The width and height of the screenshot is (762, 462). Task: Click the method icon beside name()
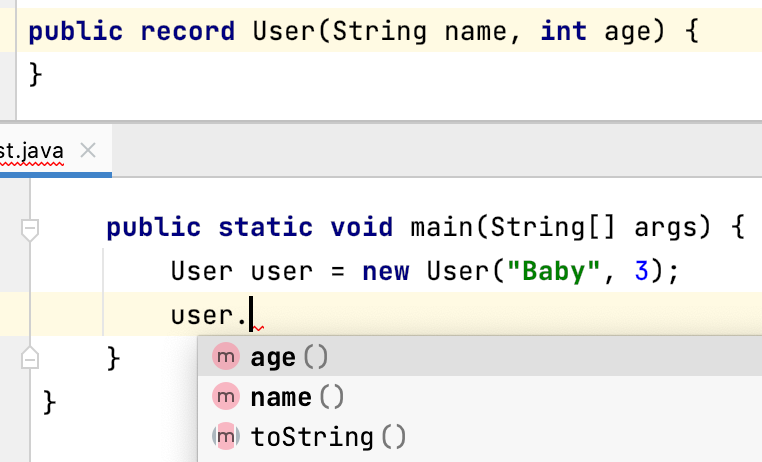click(227, 397)
